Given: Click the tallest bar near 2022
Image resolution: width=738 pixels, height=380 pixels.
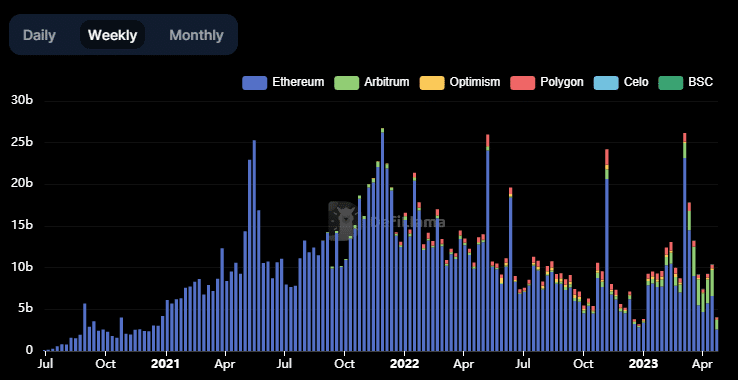Looking at the screenshot, I should click(382, 239).
